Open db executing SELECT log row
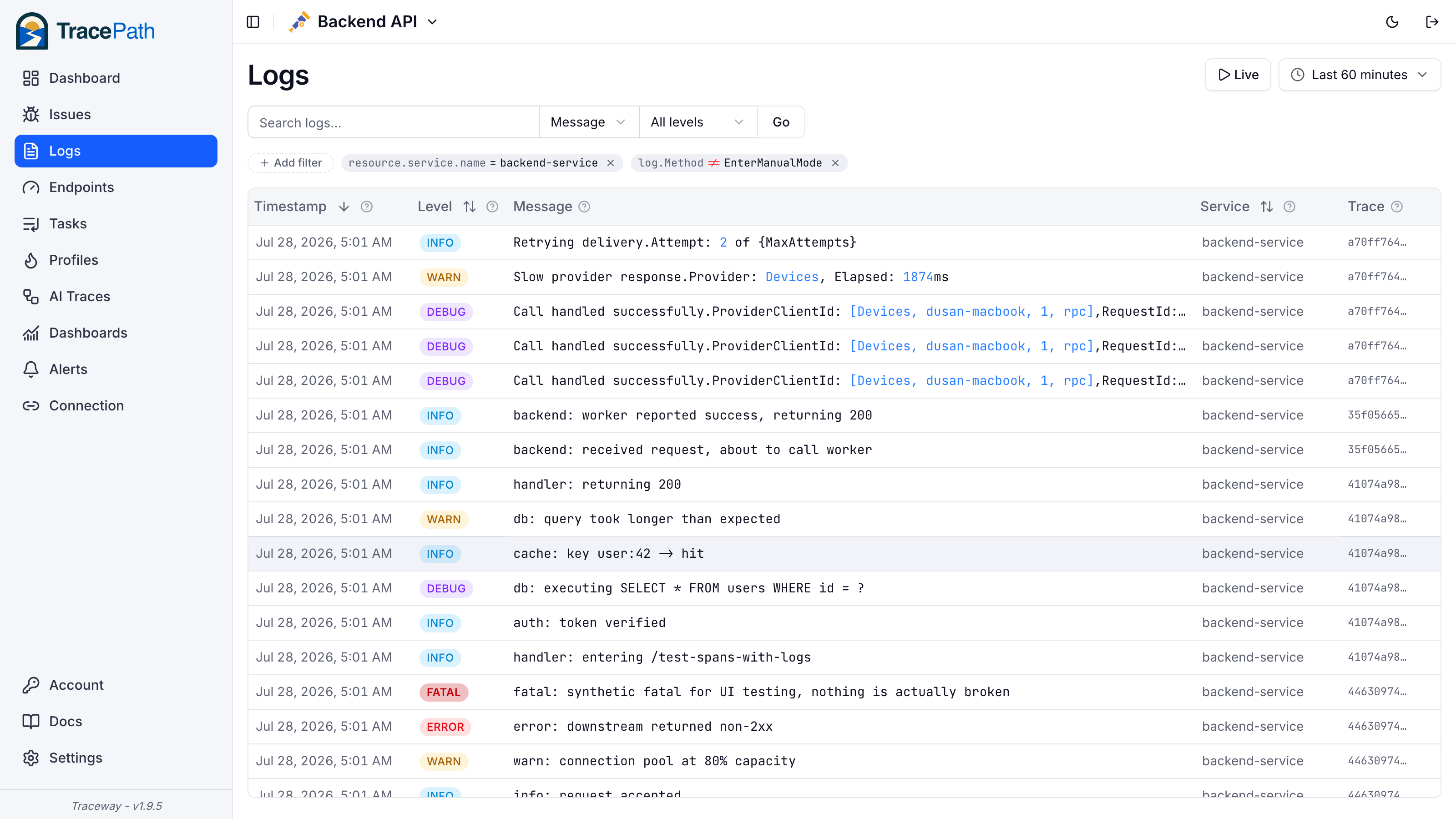The image size is (1456, 819). 844,588
